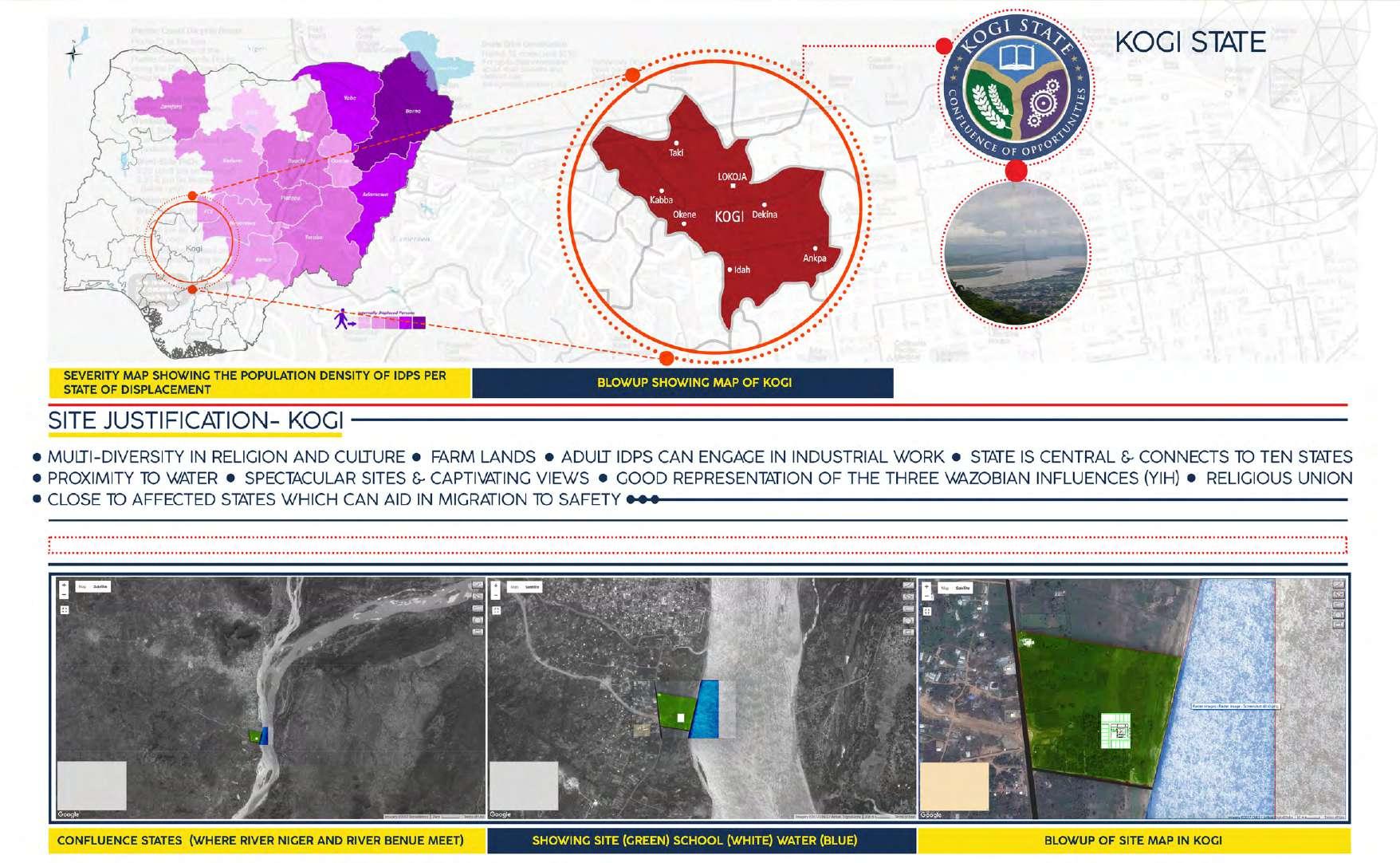Click the BLOWUP SHOWING MAP OF KOGI caption
The height and width of the screenshot is (863, 1400).
(x=694, y=383)
